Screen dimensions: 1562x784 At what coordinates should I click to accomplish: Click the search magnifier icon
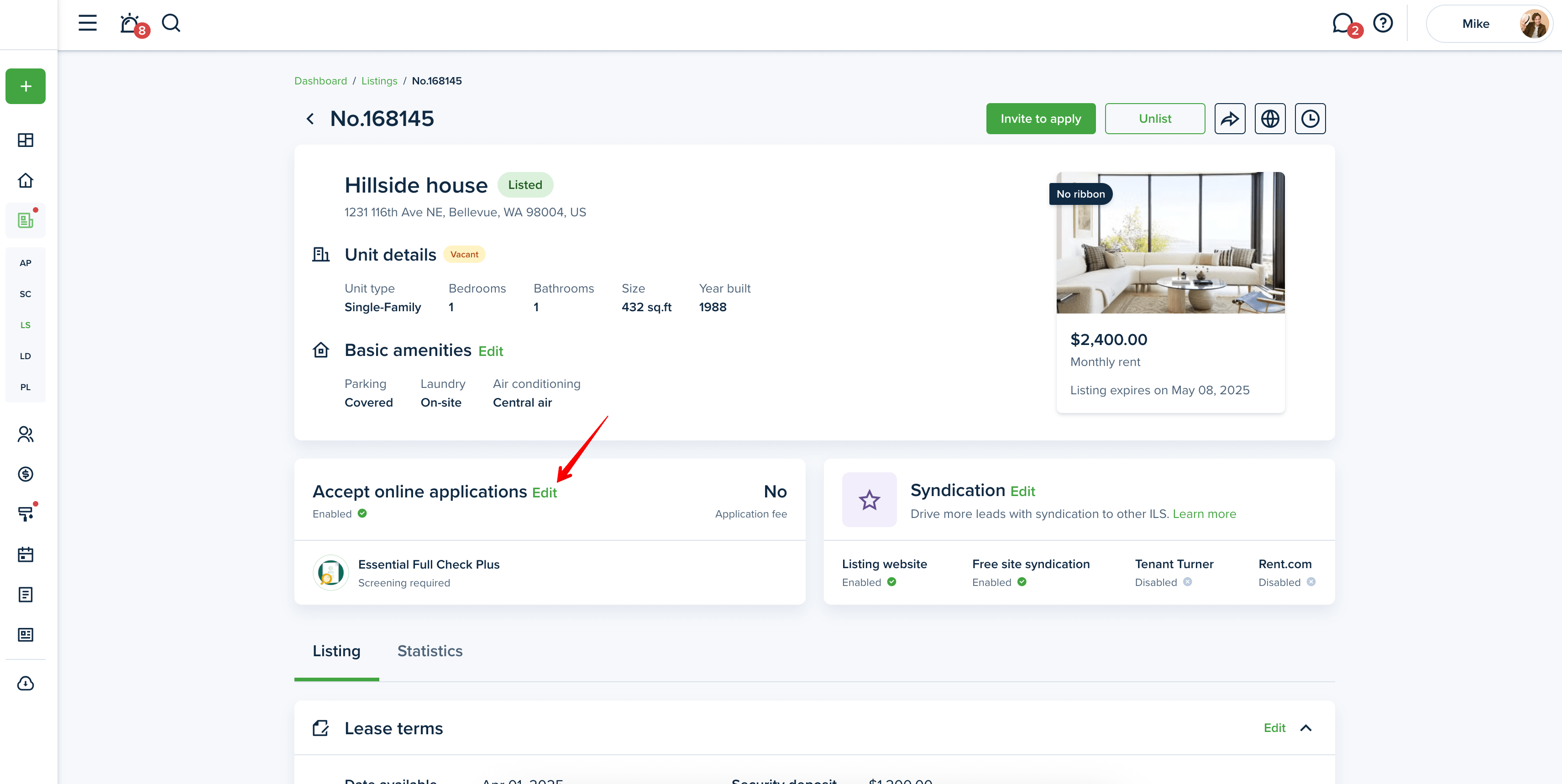(x=171, y=24)
